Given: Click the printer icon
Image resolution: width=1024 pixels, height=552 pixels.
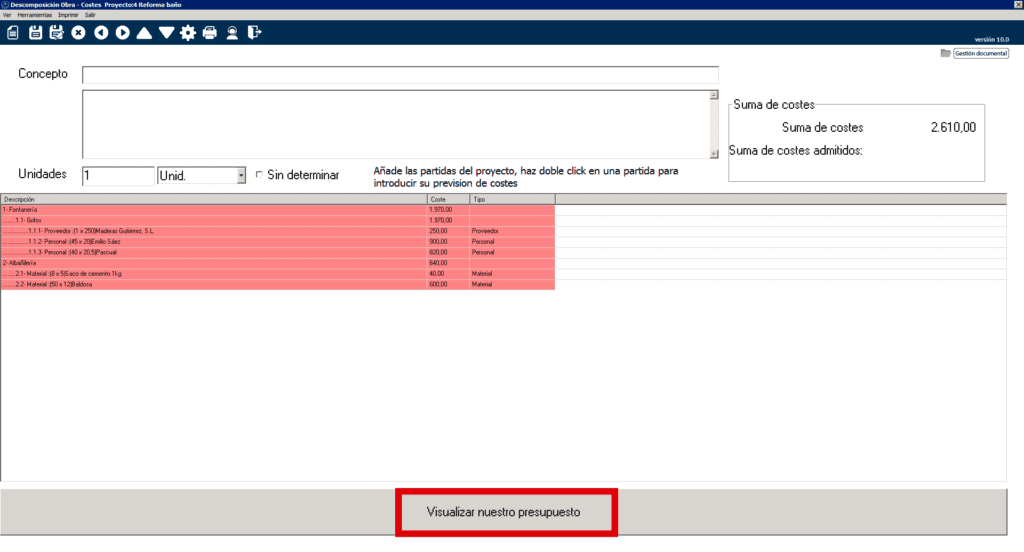Looking at the screenshot, I should (210, 33).
